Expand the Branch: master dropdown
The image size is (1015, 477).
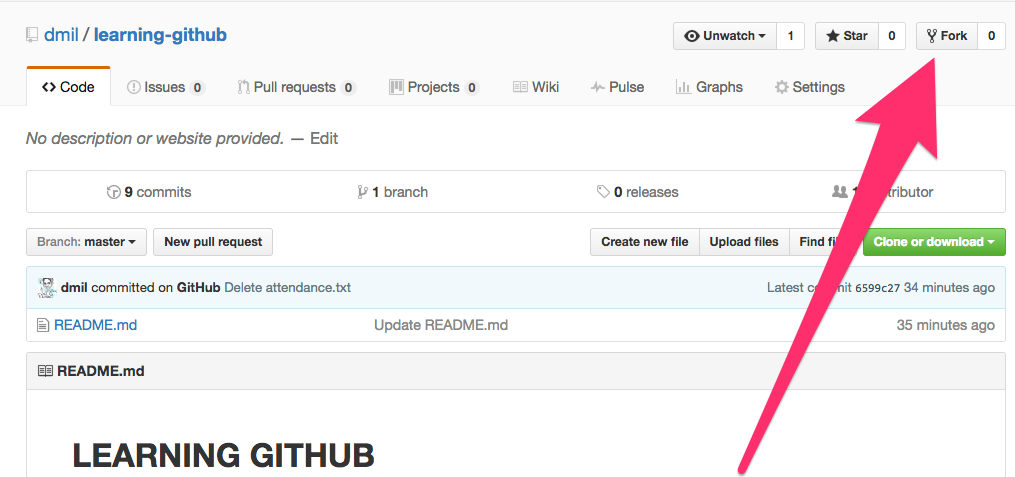click(x=87, y=242)
